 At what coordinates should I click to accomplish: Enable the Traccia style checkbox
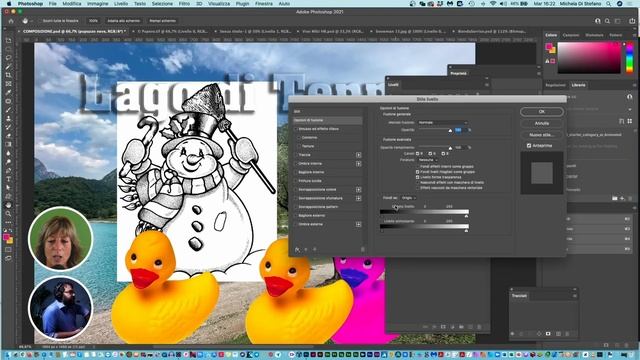pyautogui.click(x=296, y=155)
